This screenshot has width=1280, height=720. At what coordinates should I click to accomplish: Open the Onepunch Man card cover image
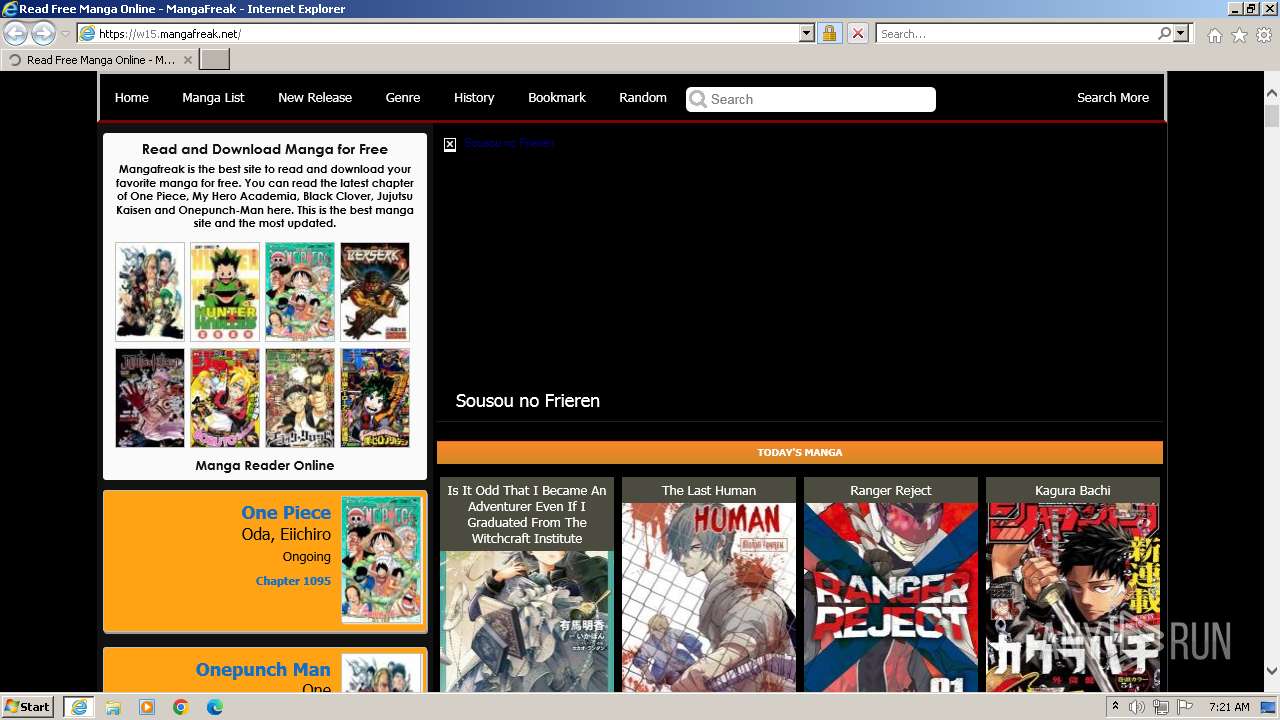(382, 672)
